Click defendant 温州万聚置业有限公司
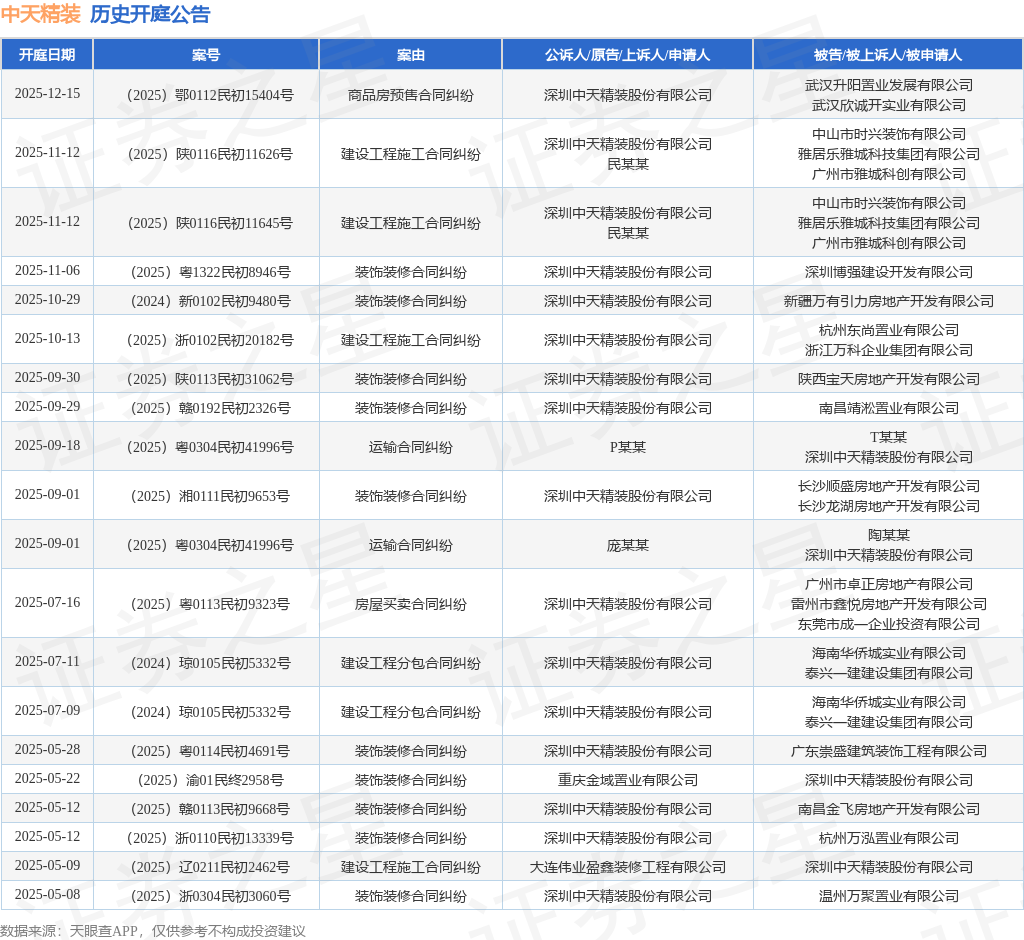This screenshot has width=1024, height=940. [889, 896]
